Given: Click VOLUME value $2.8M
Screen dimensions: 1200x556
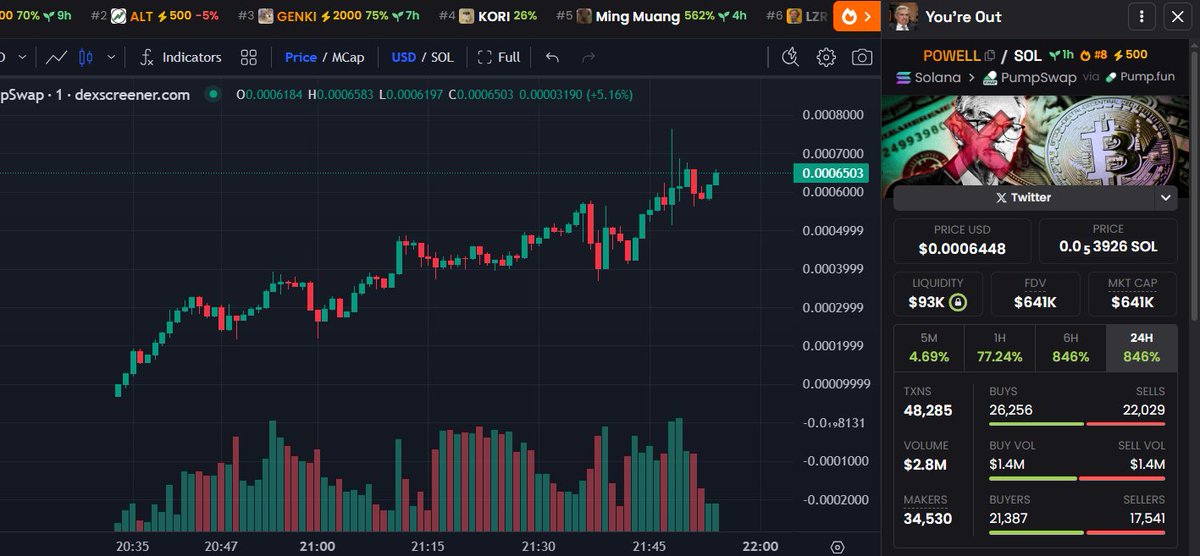Looking at the screenshot, I should [x=925, y=465].
